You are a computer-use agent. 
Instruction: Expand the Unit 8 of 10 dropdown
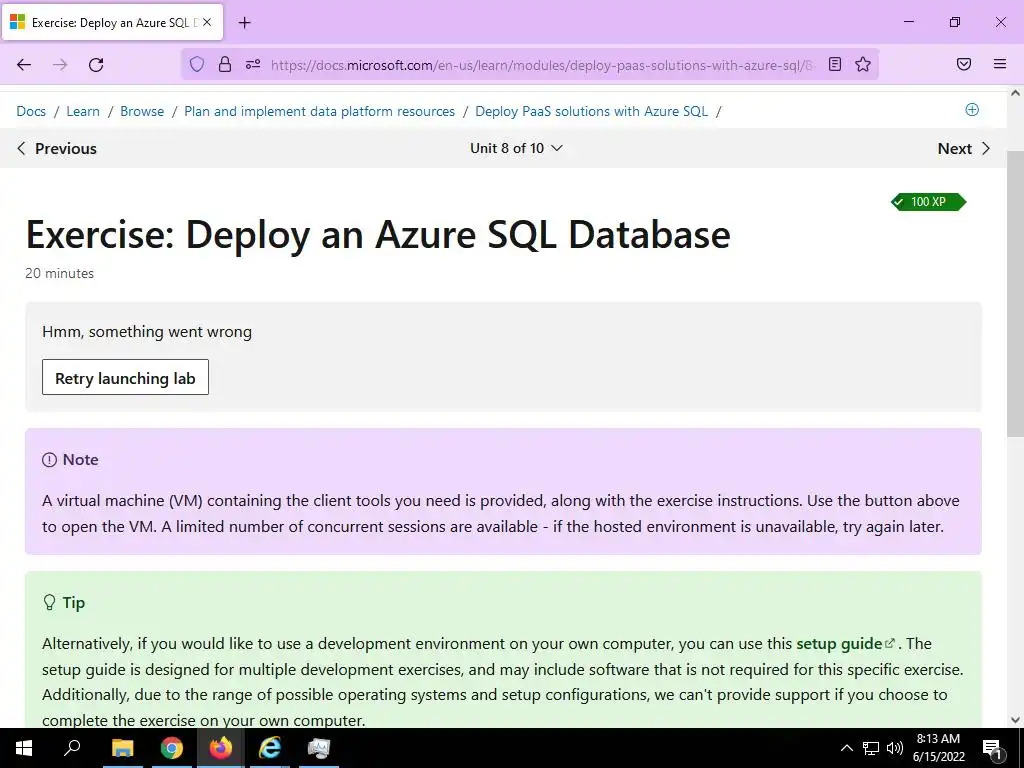[516, 148]
